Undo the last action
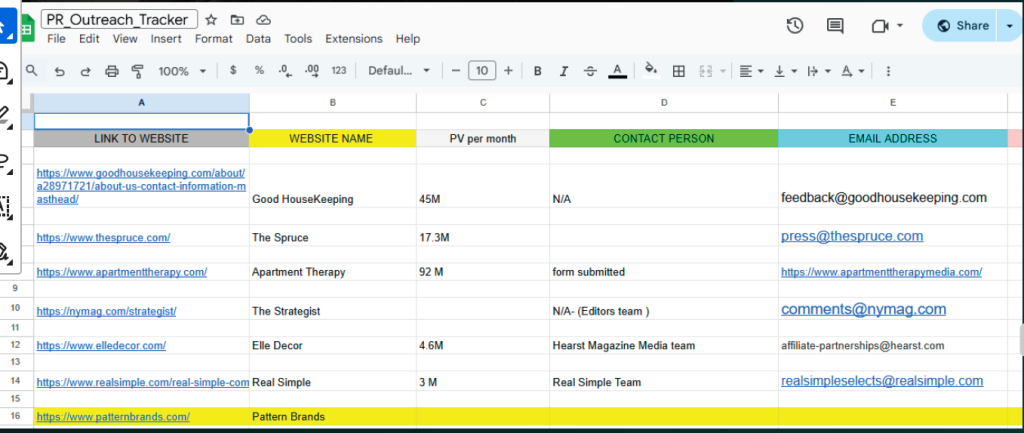Viewport: 1024px width, 433px height. click(59, 71)
